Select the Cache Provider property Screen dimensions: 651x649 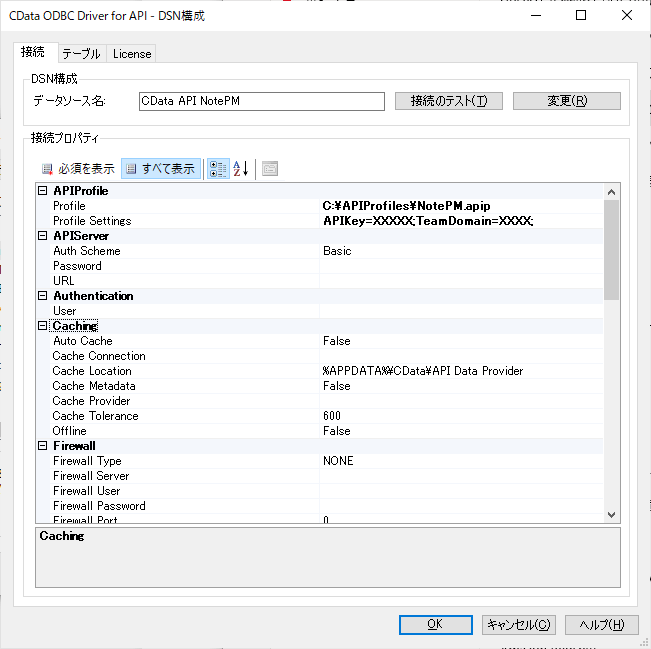(91, 401)
